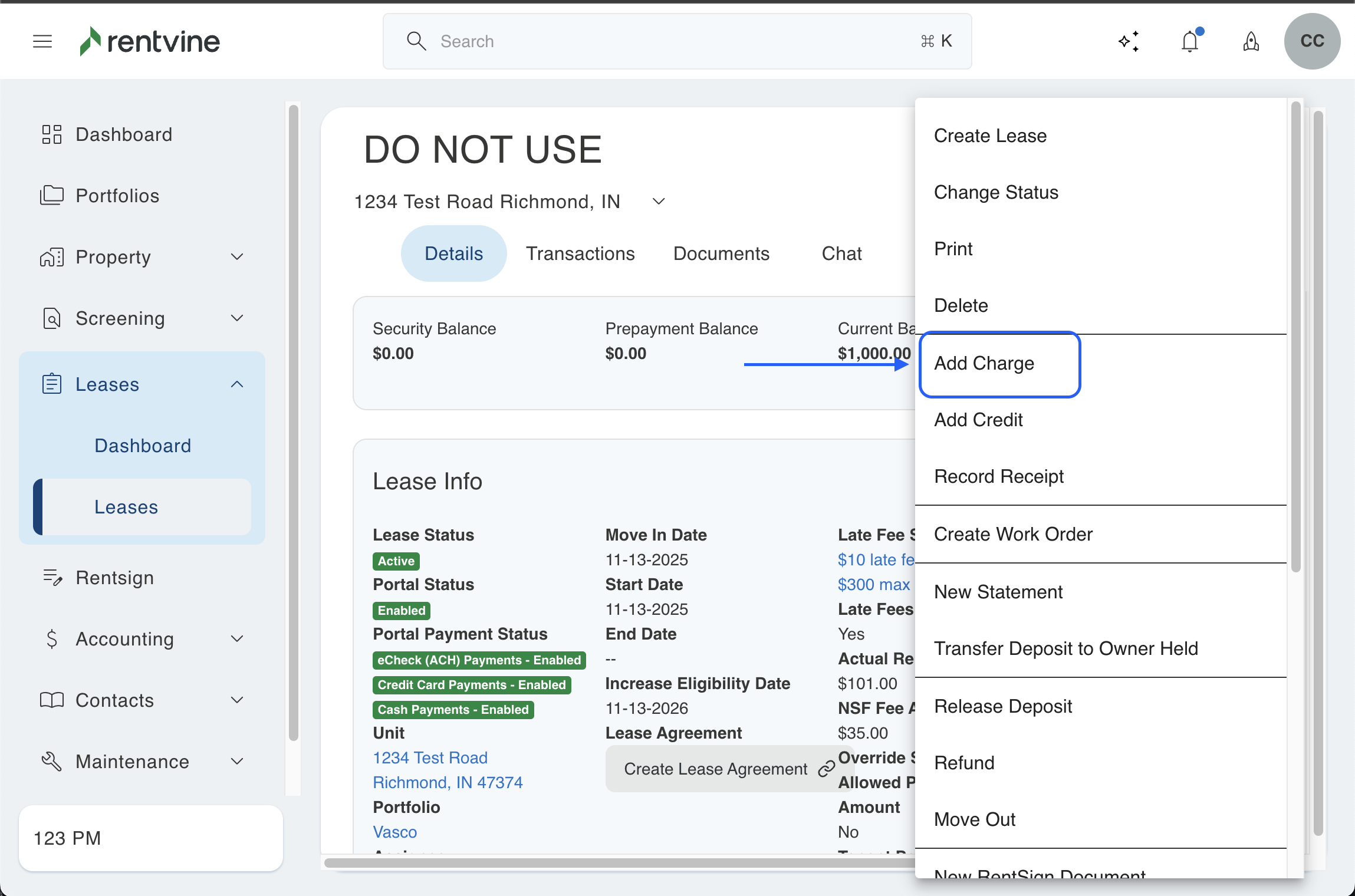Click the notifications bell icon
This screenshot has height=896, width=1355.
coord(1190,41)
